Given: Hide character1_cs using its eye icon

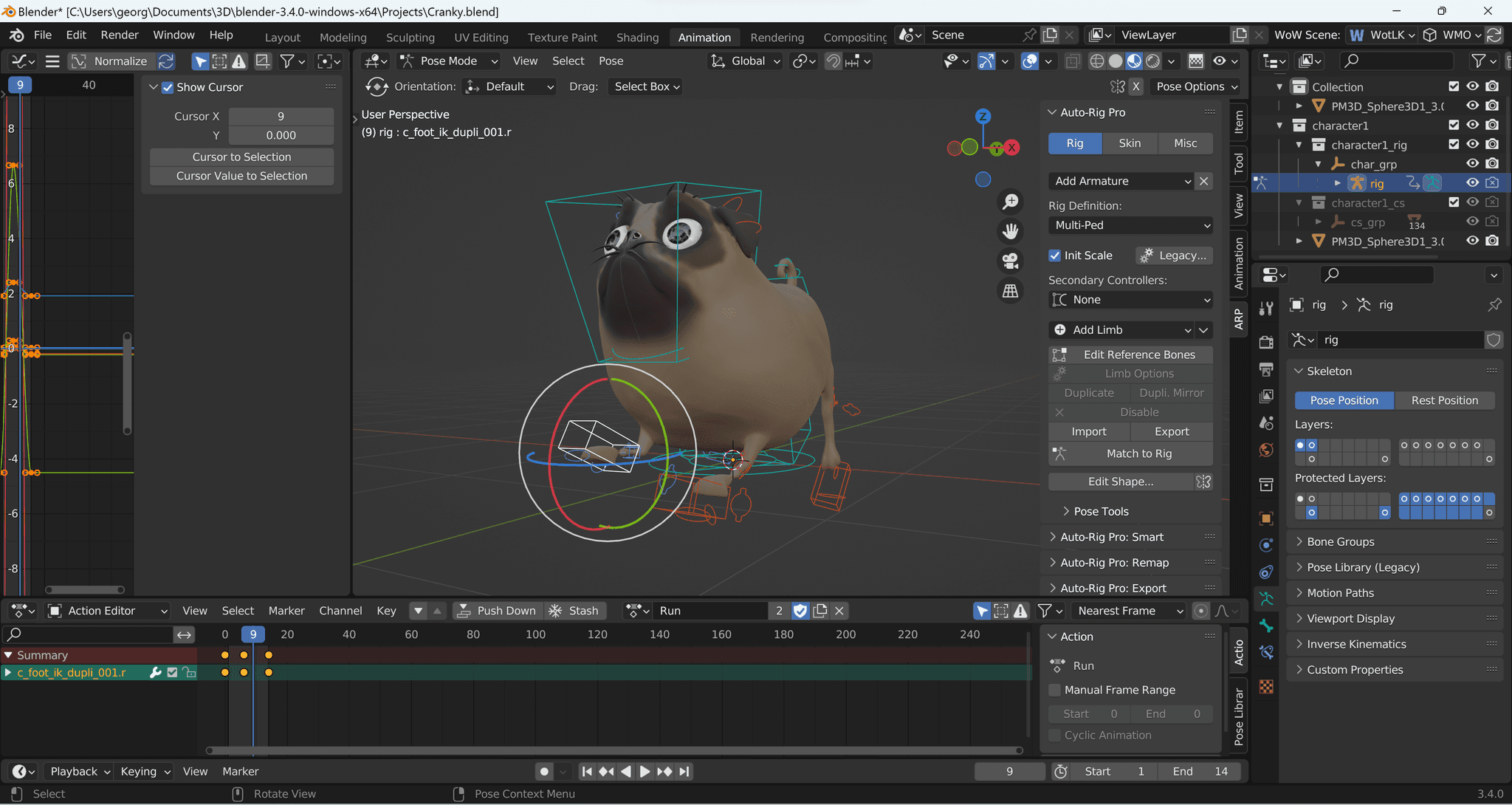Looking at the screenshot, I should 1473,202.
